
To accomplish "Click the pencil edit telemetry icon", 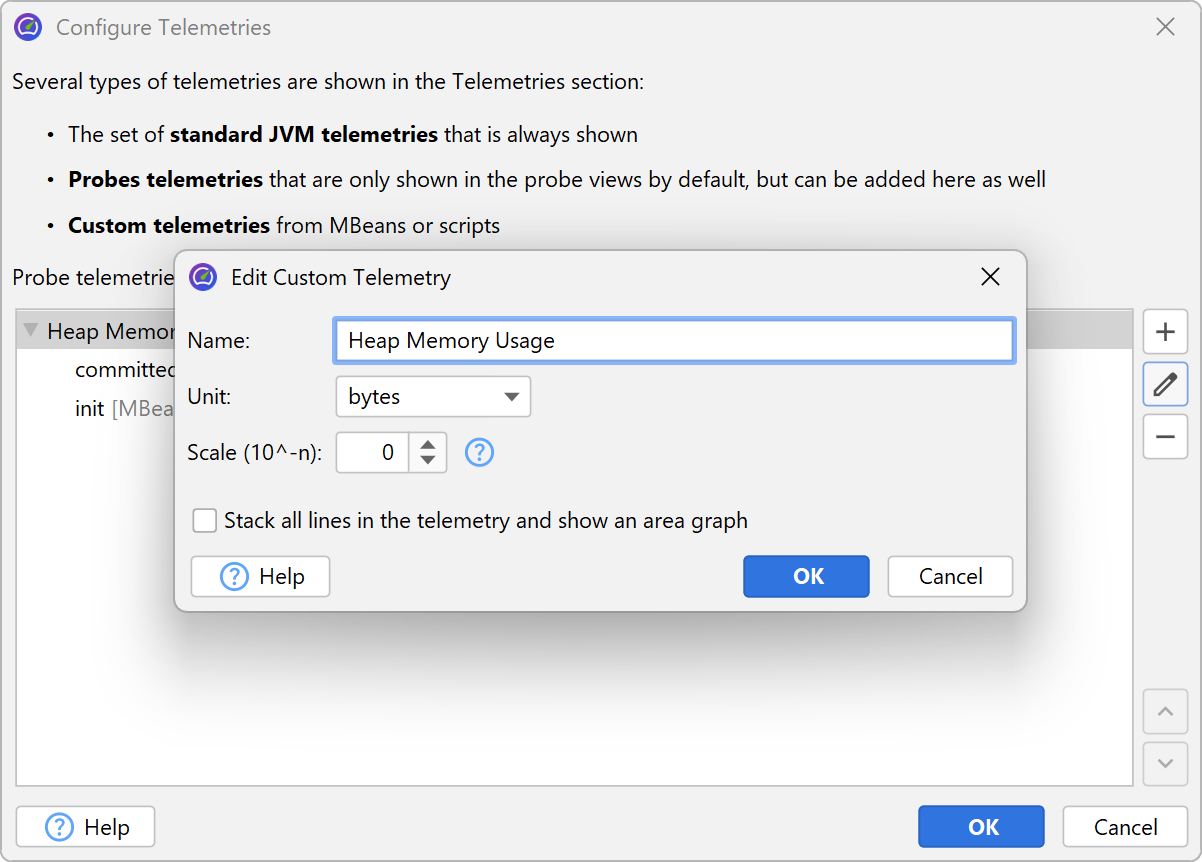I will point(1165,384).
